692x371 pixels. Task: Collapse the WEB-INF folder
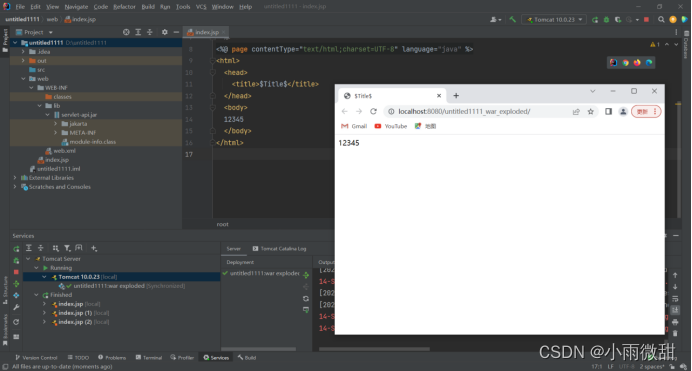click(x=32, y=88)
